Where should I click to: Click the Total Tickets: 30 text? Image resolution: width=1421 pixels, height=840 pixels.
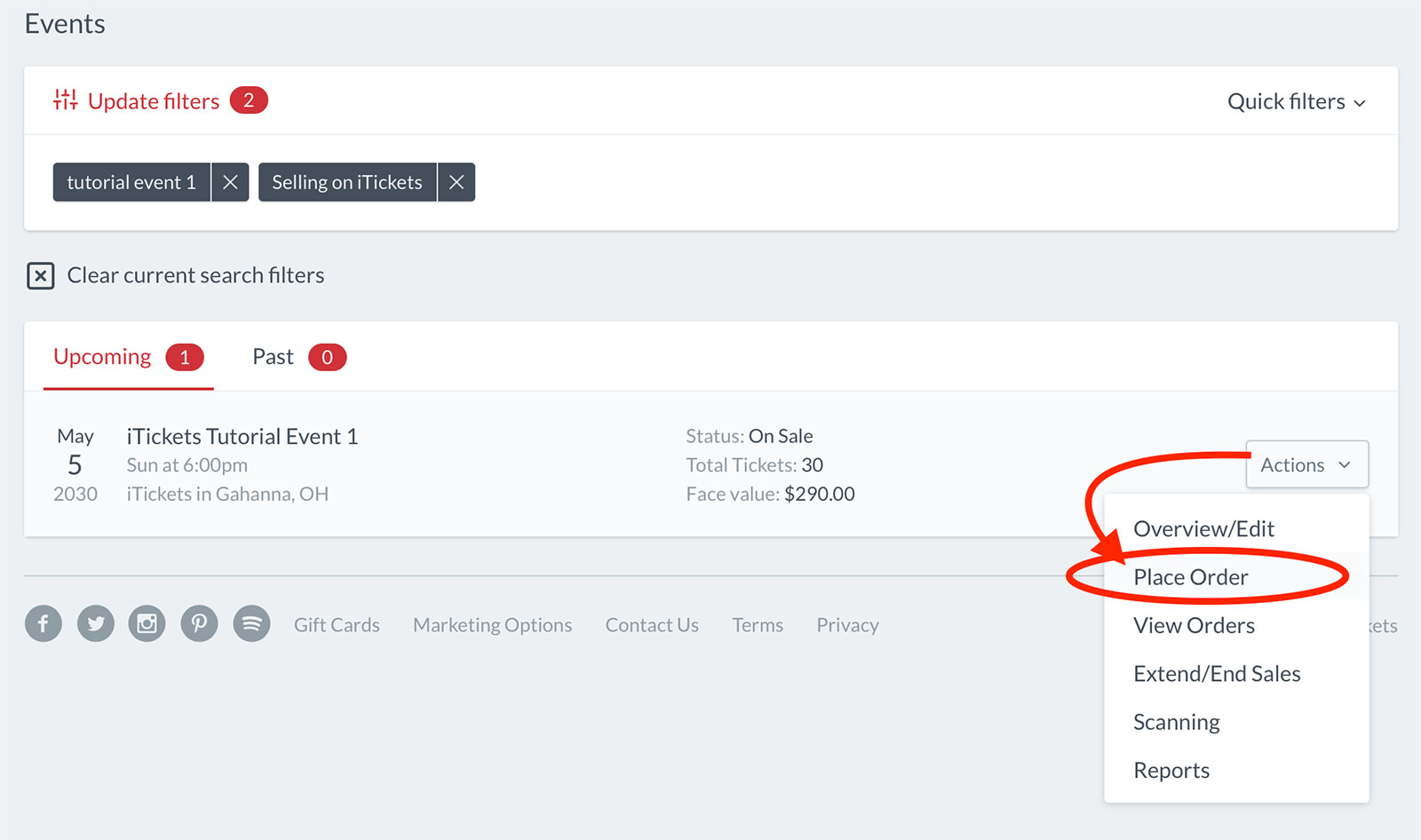click(754, 465)
